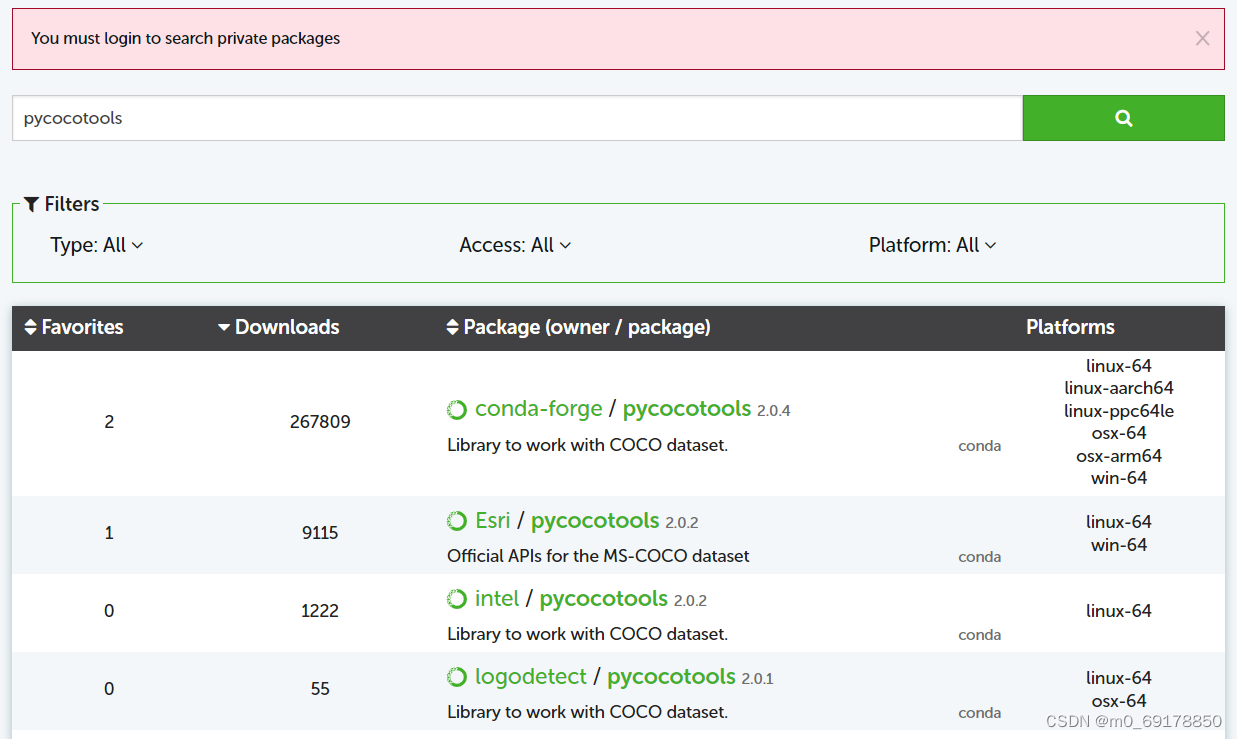The width and height of the screenshot is (1237, 739).
Task: Click the filter funnel icon beside Filters
Action: click(31, 203)
